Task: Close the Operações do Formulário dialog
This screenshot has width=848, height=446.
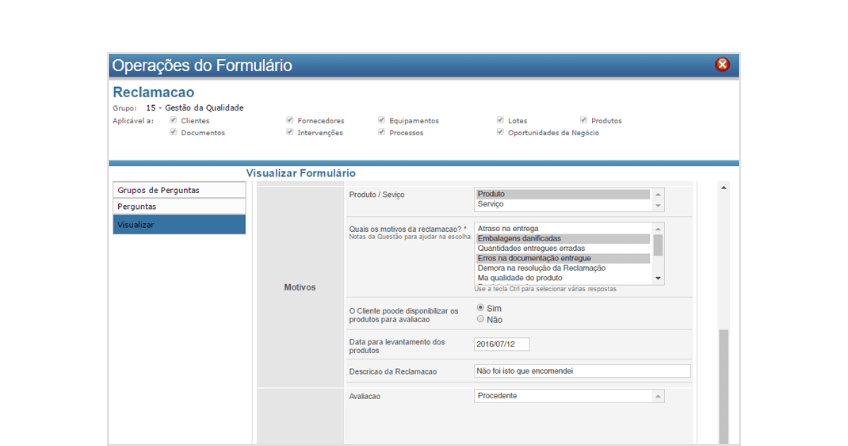Action: [722, 65]
